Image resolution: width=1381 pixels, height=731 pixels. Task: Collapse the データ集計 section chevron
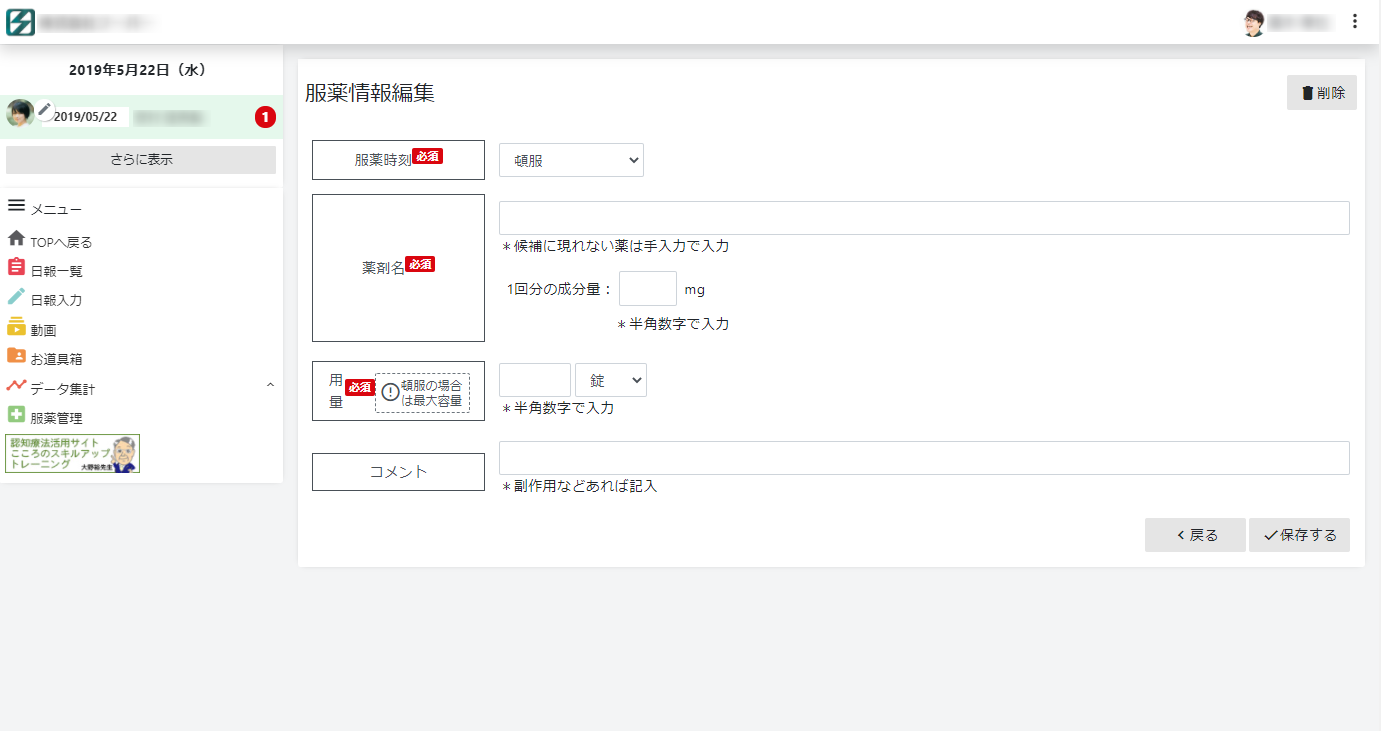(270, 386)
